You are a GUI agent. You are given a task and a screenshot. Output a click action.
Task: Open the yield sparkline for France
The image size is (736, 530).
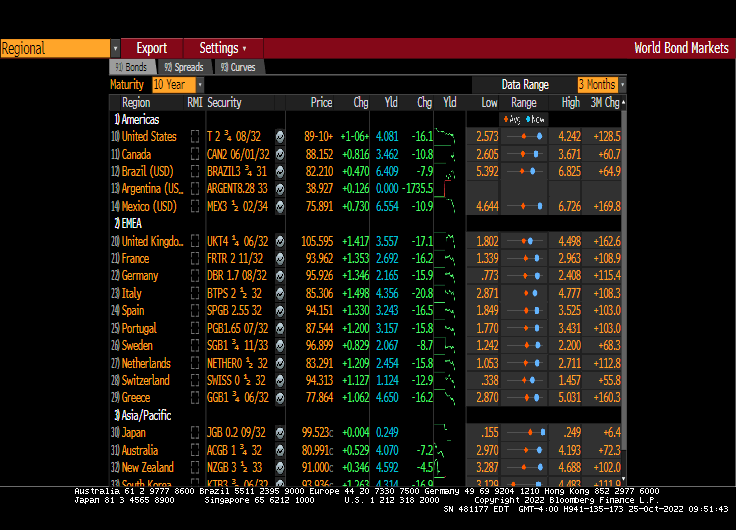click(x=450, y=259)
